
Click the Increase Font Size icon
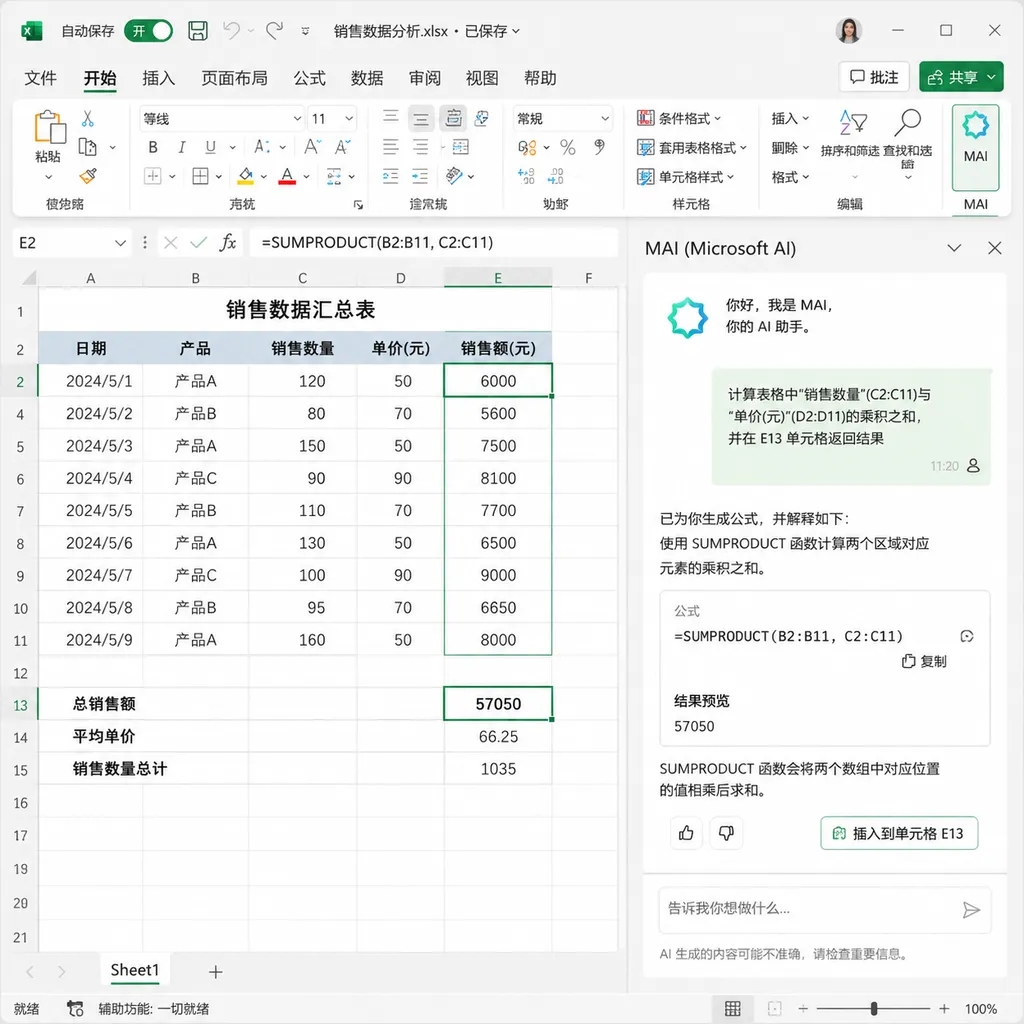(x=312, y=147)
